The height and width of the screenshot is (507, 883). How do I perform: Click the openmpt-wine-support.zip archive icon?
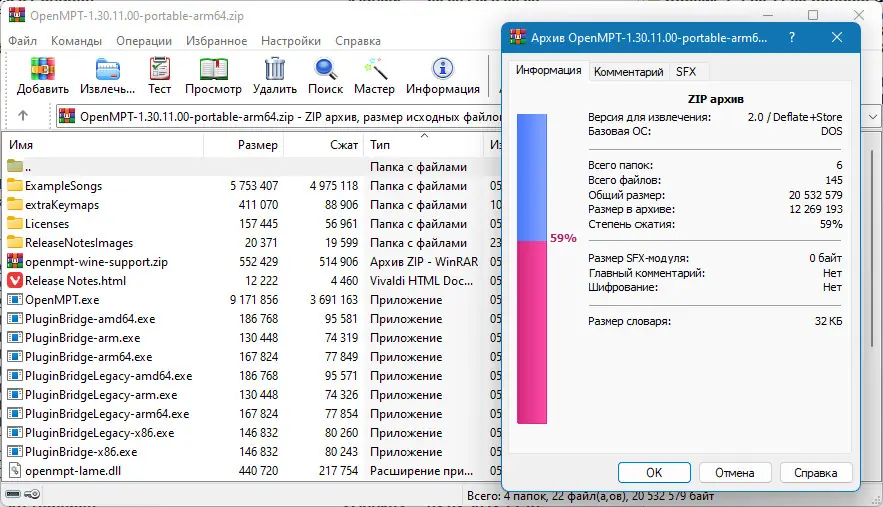point(15,261)
